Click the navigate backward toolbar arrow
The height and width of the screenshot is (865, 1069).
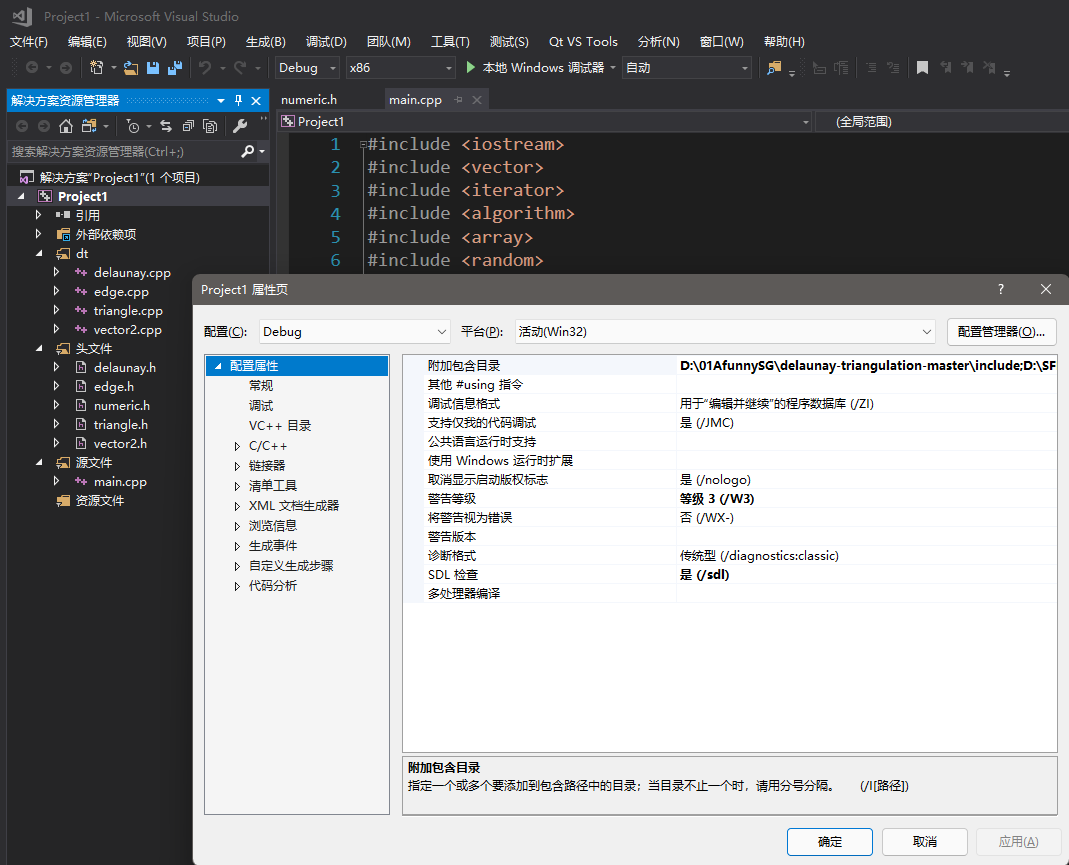[x=31, y=67]
